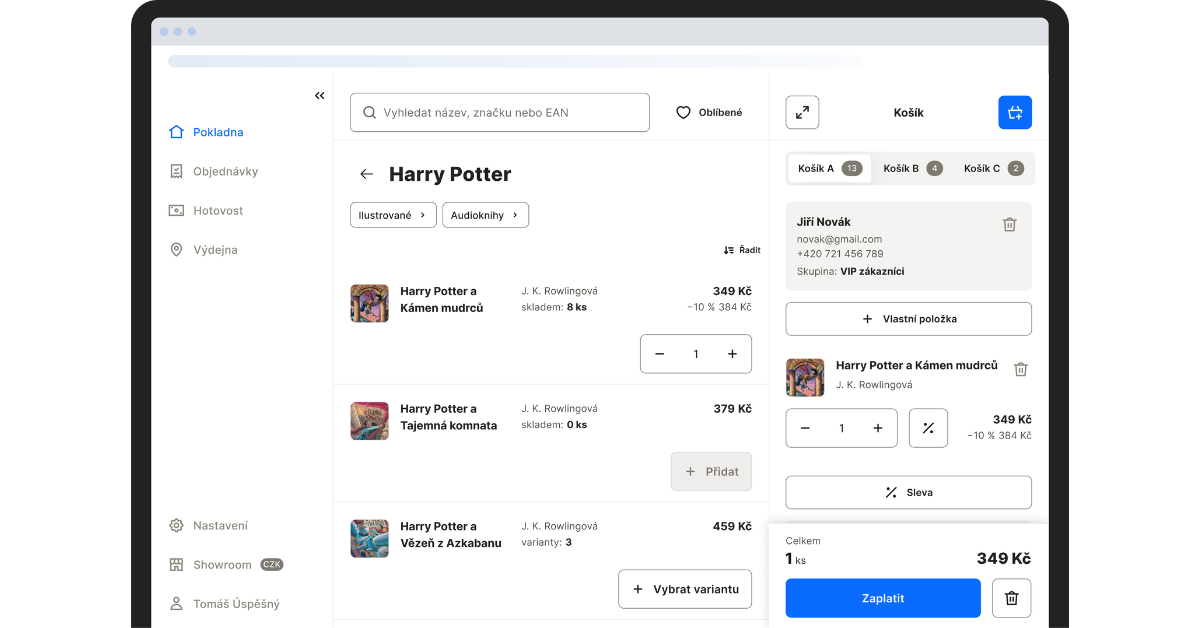Decrease Kámen mudrců quantity in product list
1200x628 pixels.
[660, 354]
